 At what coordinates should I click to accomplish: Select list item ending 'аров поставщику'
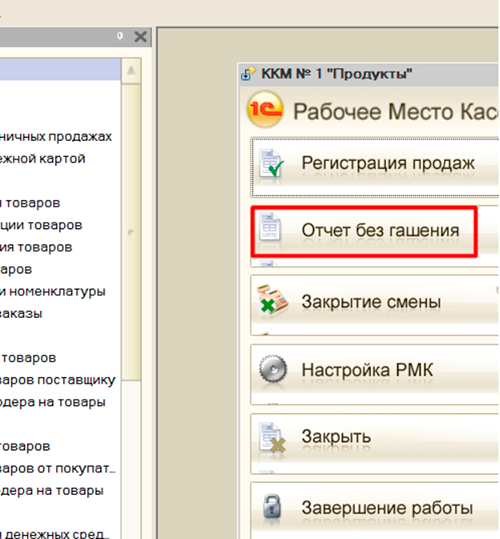point(58,380)
